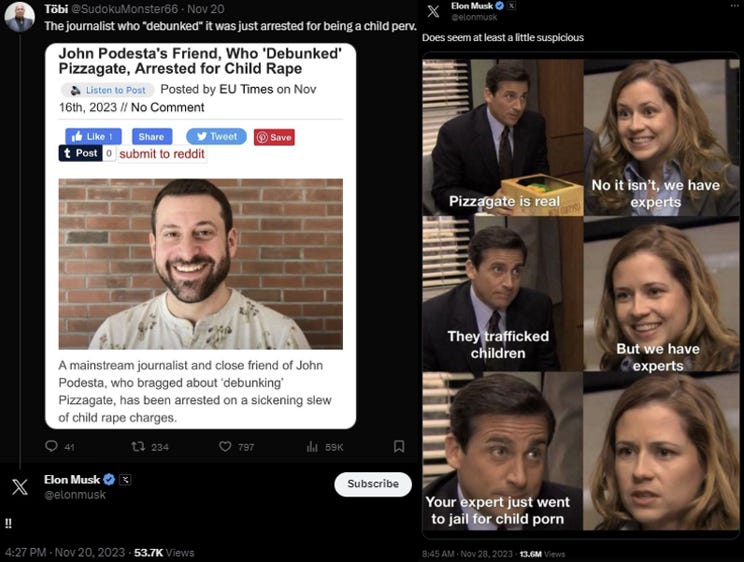Click the Listen to Post button
This screenshot has width=744, height=562.
[108, 90]
